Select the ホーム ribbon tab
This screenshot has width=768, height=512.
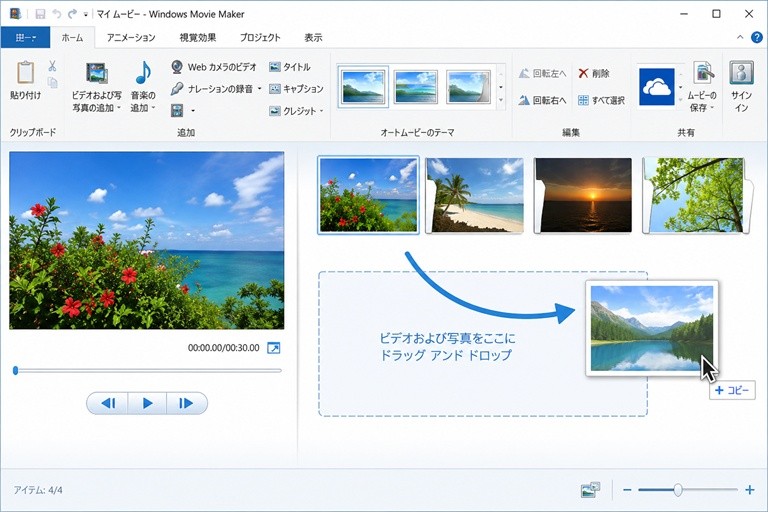(x=72, y=38)
